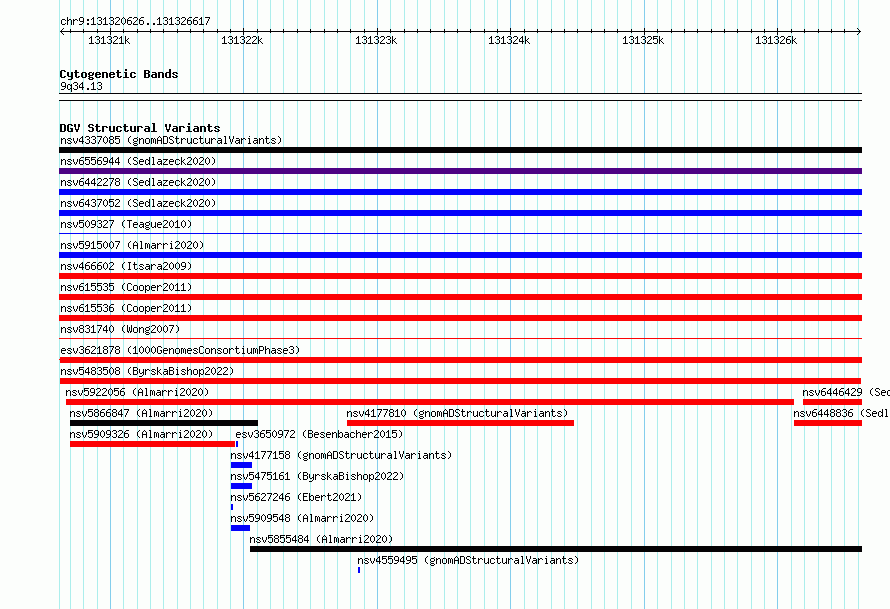Screen dimensions: 890x609
Task: Select the nsv6556944 Sedlazeck2020 purple bar
Action: tap(460, 171)
